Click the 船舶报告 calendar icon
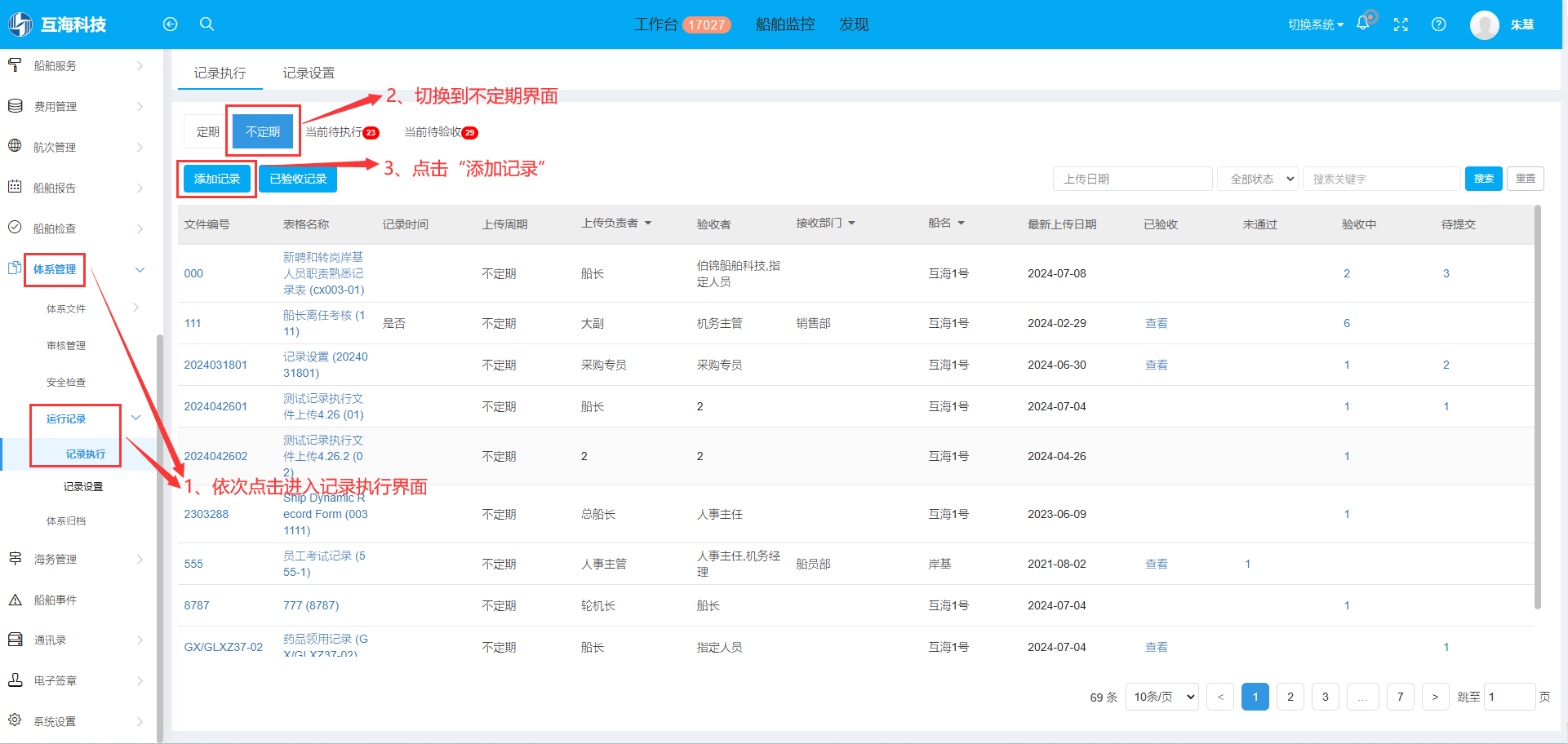The image size is (1568, 744). pyautogui.click(x=15, y=187)
